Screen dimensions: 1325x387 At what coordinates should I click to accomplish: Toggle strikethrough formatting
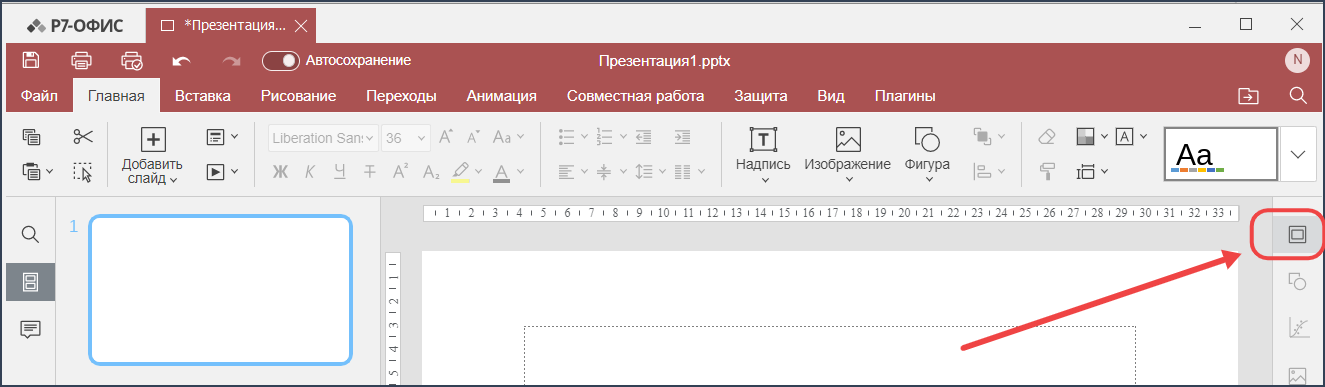point(370,172)
